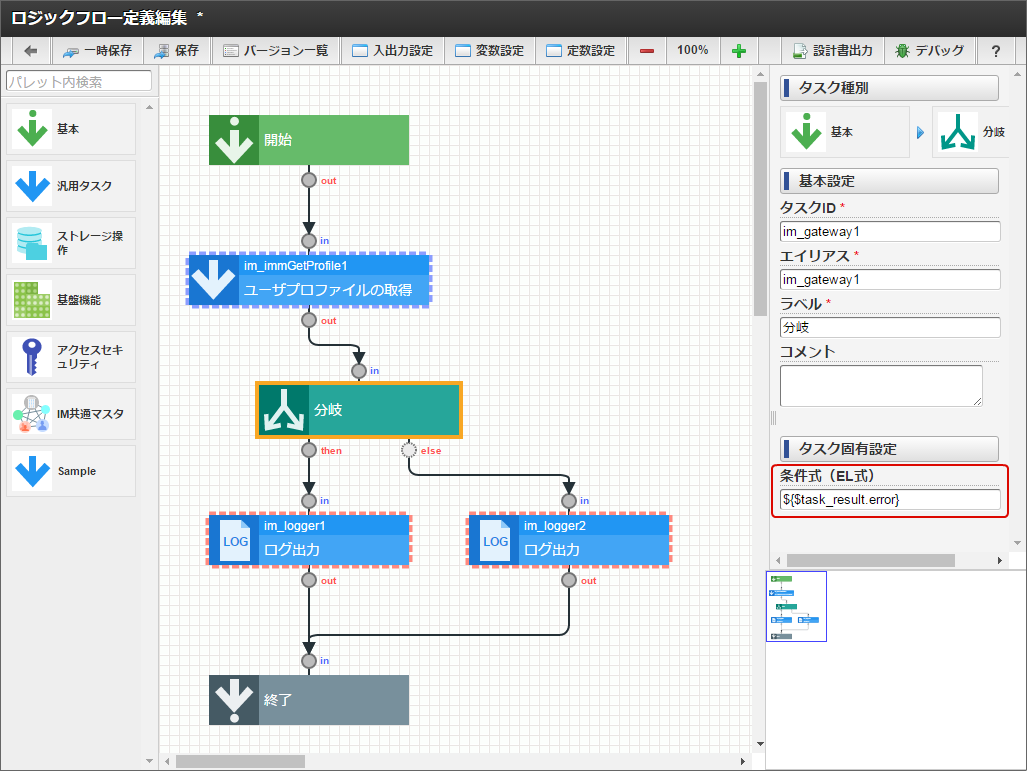Click the 100% zoom level button
Image resolution: width=1027 pixels, height=771 pixels.
(692, 50)
